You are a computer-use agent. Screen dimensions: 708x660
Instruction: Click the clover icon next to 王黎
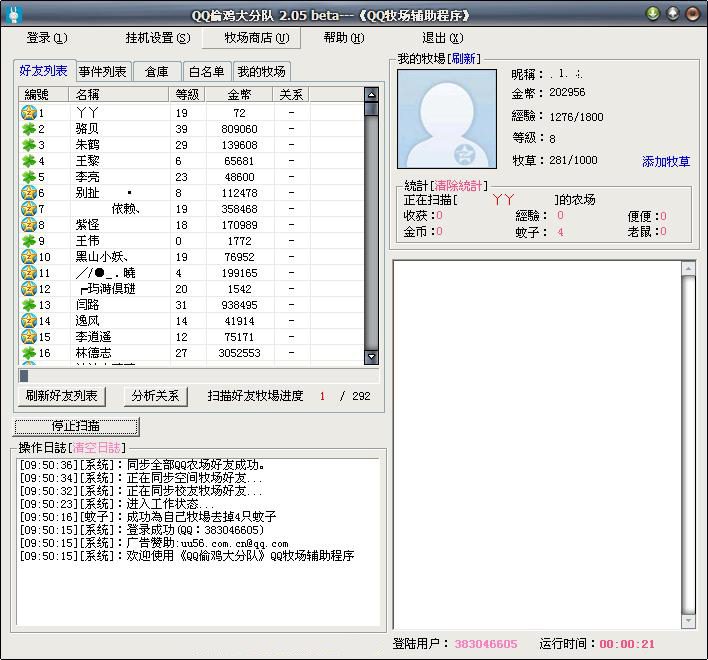(x=29, y=161)
